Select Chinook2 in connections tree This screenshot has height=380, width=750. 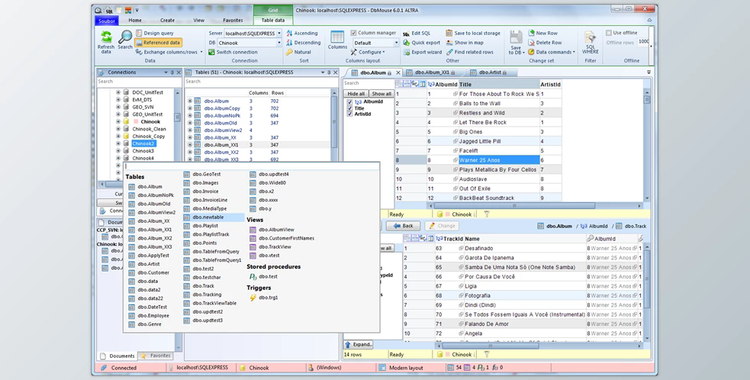click(x=143, y=144)
